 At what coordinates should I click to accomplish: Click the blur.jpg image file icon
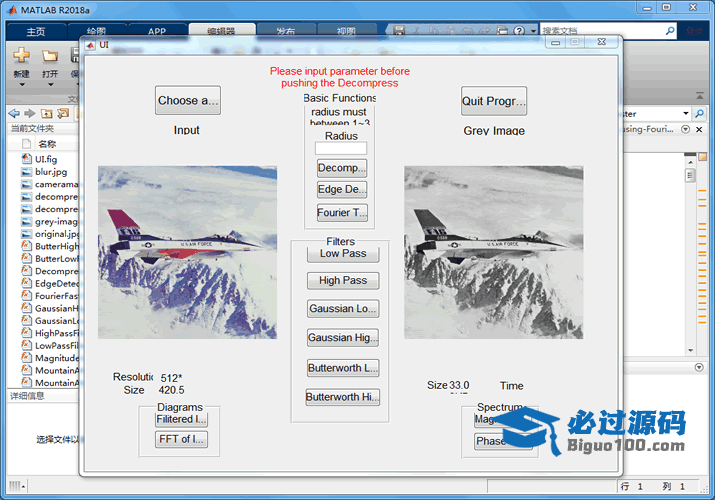[26, 172]
